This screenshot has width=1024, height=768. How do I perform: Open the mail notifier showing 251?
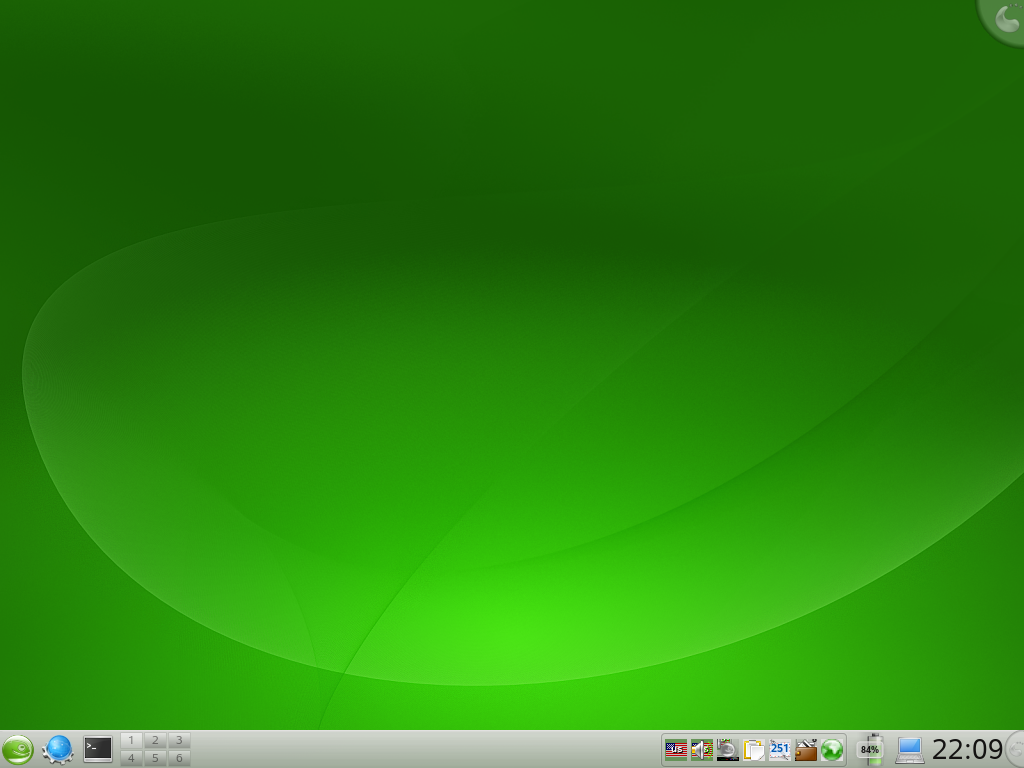point(780,750)
